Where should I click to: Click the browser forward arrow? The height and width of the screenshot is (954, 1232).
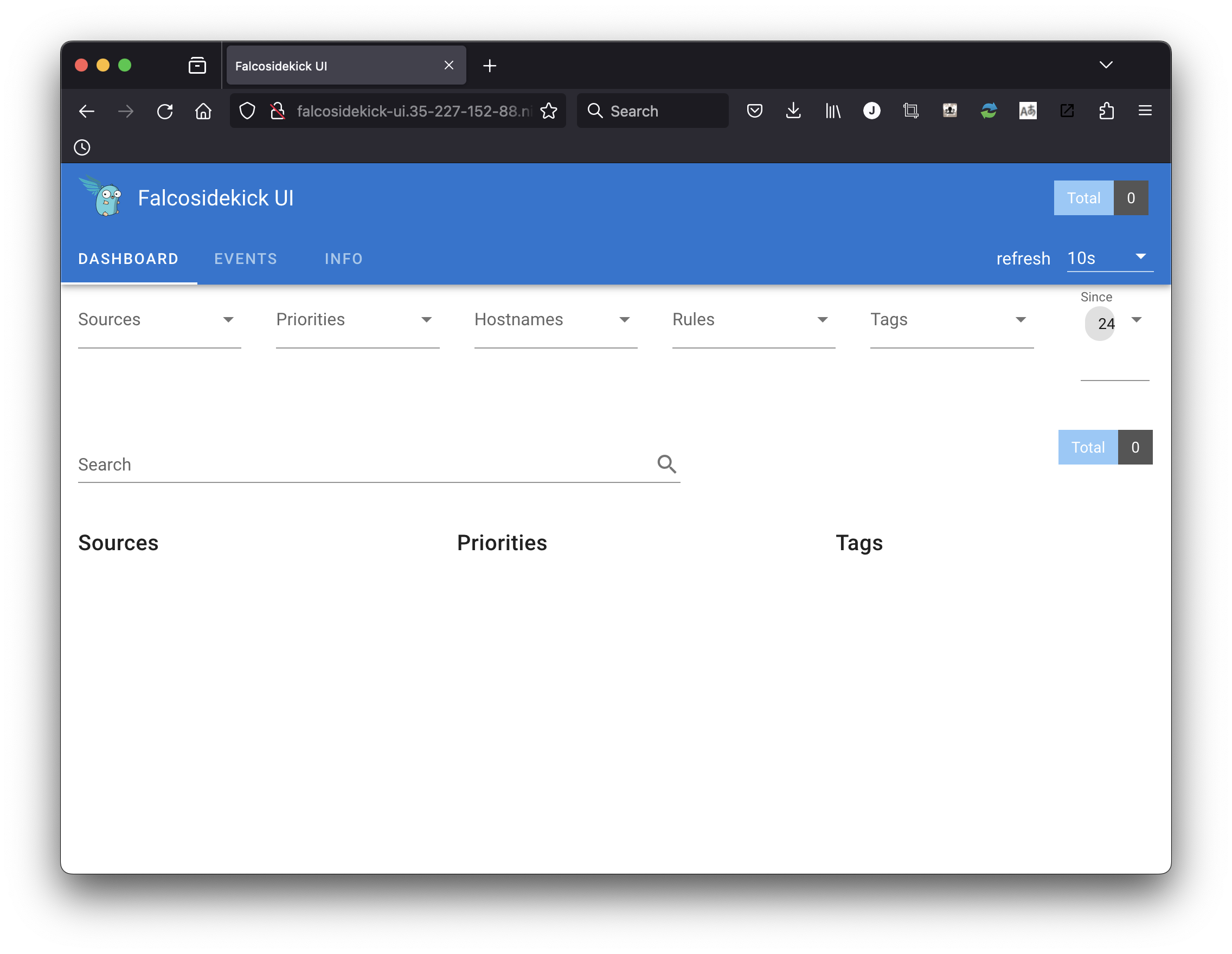[x=126, y=111]
